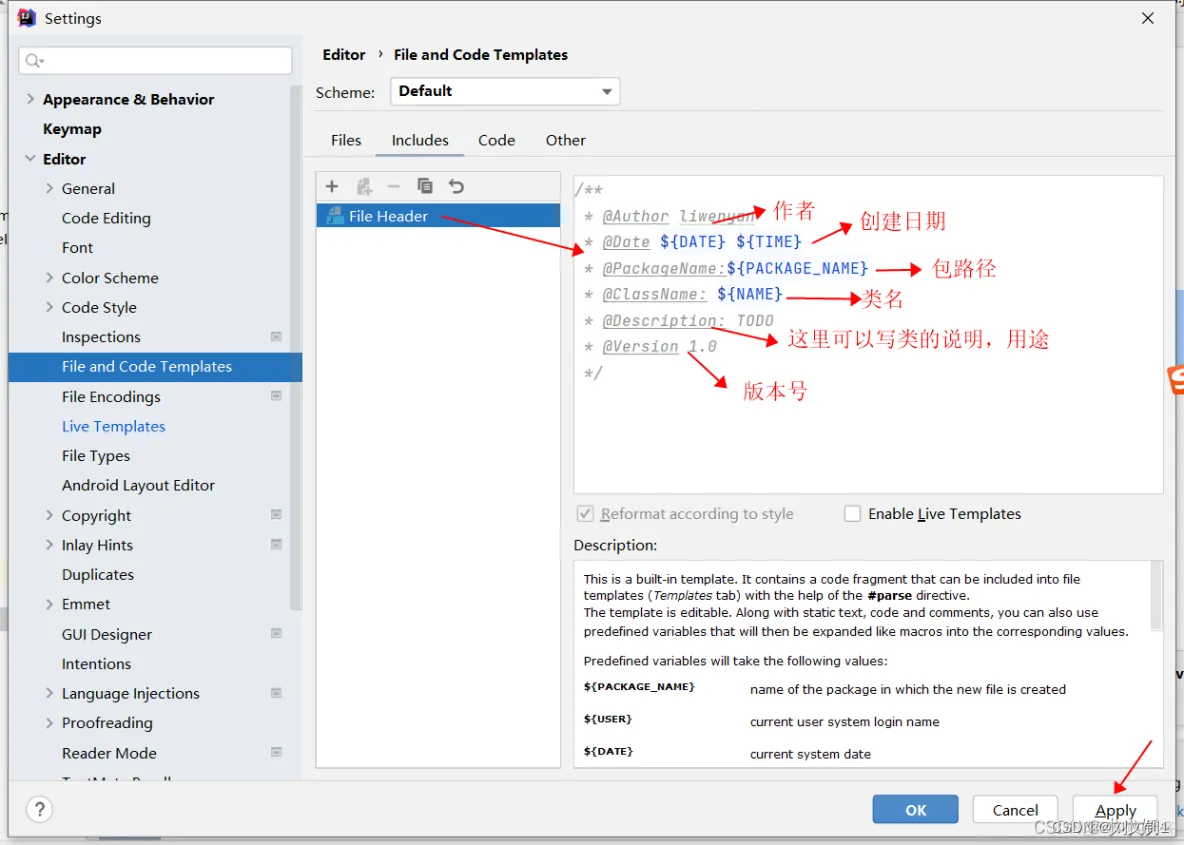Click the project-level icon beside Reader Mode
1184x845 pixels.
276,753
